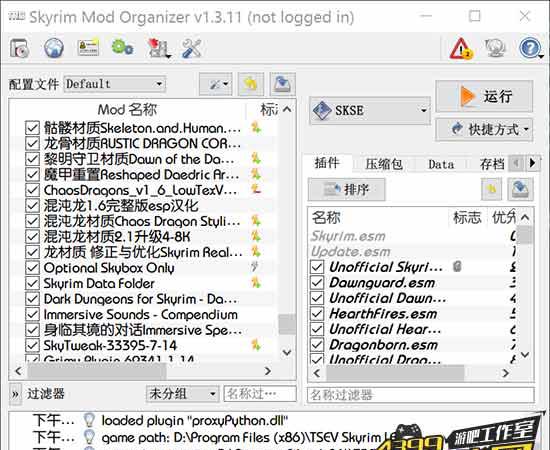The width and height of the screenshot is (550, 450).
Task: Uncheck the Skeleton.and.Human mod checkbox
Action: [32, 128]
